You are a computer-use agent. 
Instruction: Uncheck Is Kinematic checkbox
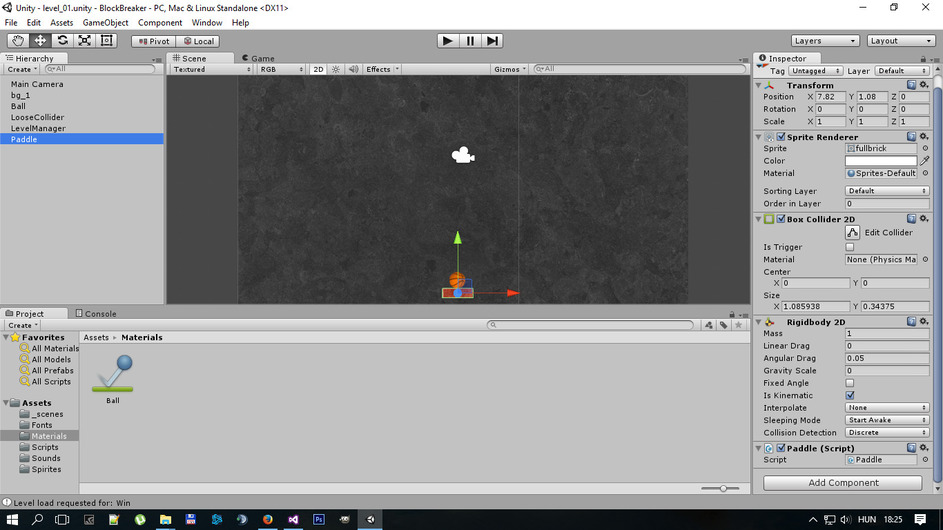pyautogui.click(x=850, y=395)
